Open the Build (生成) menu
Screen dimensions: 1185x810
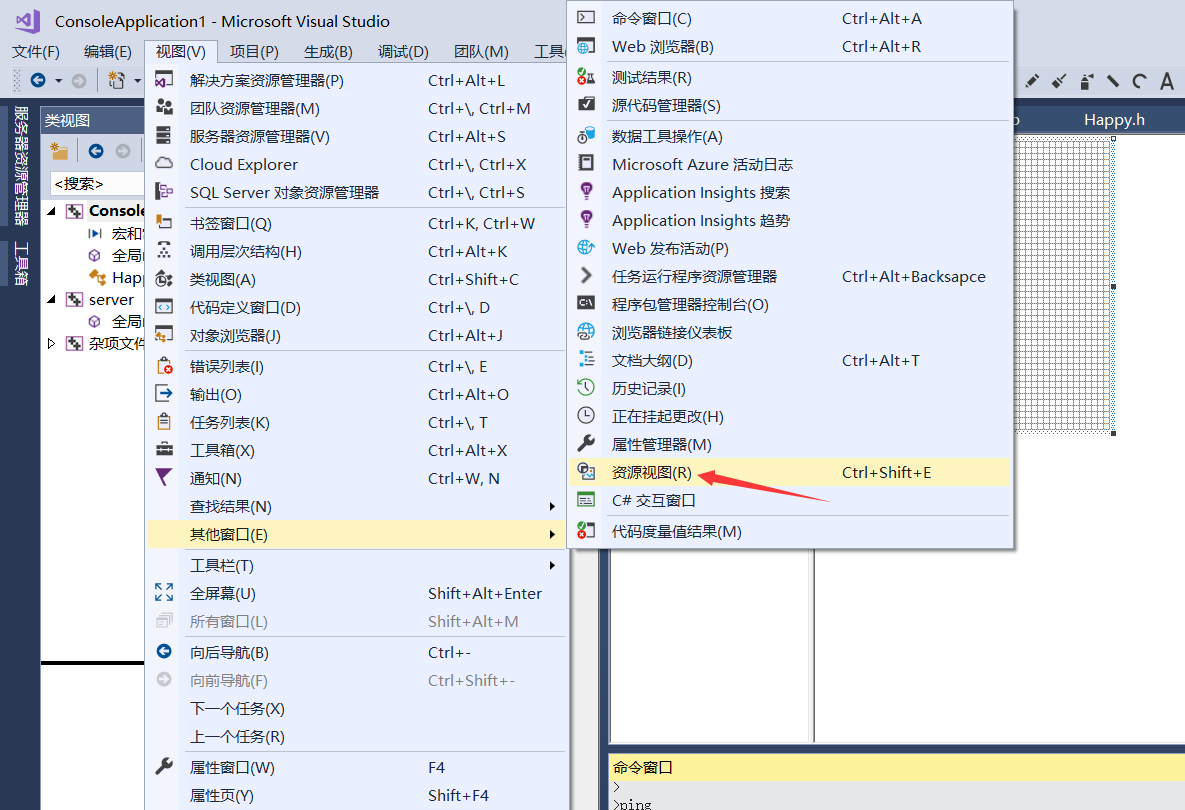click(328, 51)
